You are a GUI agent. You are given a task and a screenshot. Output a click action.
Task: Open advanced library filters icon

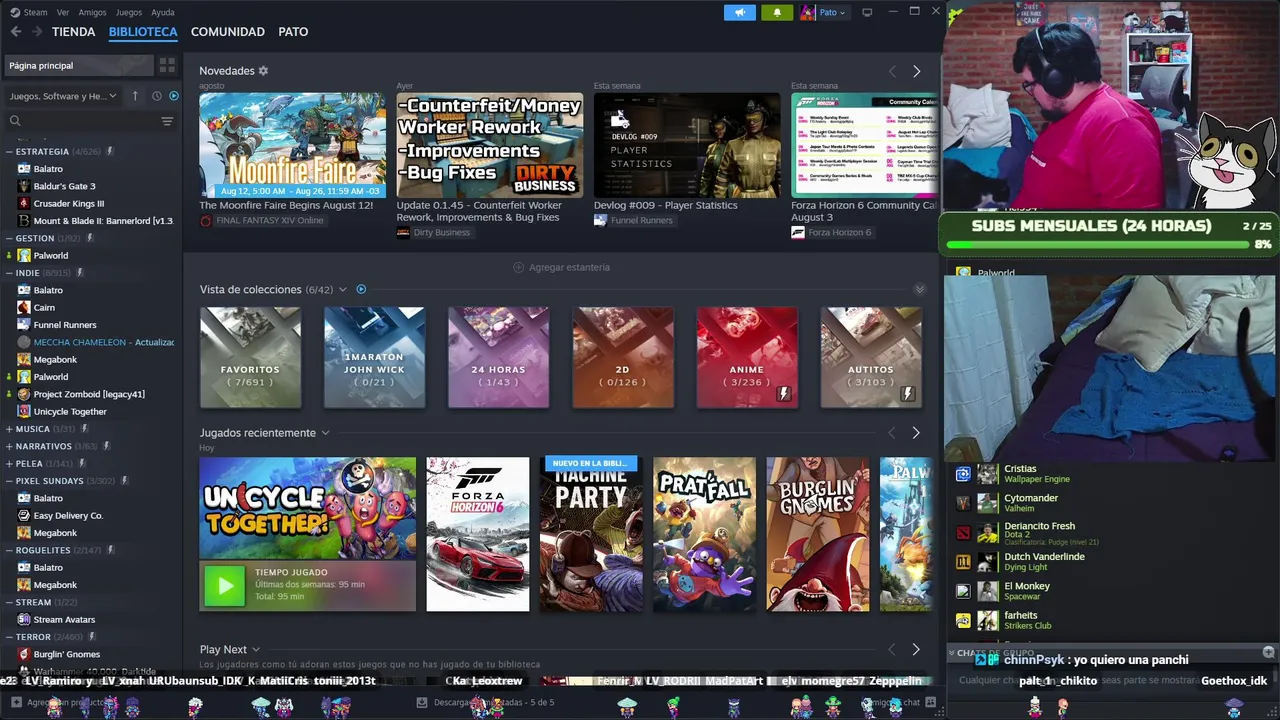[167, 121]
